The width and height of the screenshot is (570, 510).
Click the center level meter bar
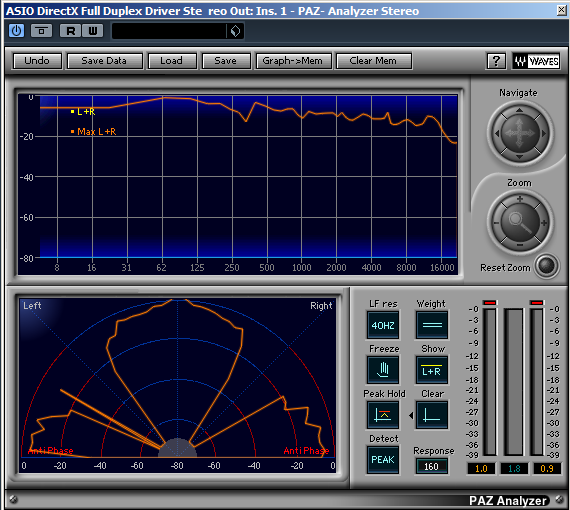[514, 382]
